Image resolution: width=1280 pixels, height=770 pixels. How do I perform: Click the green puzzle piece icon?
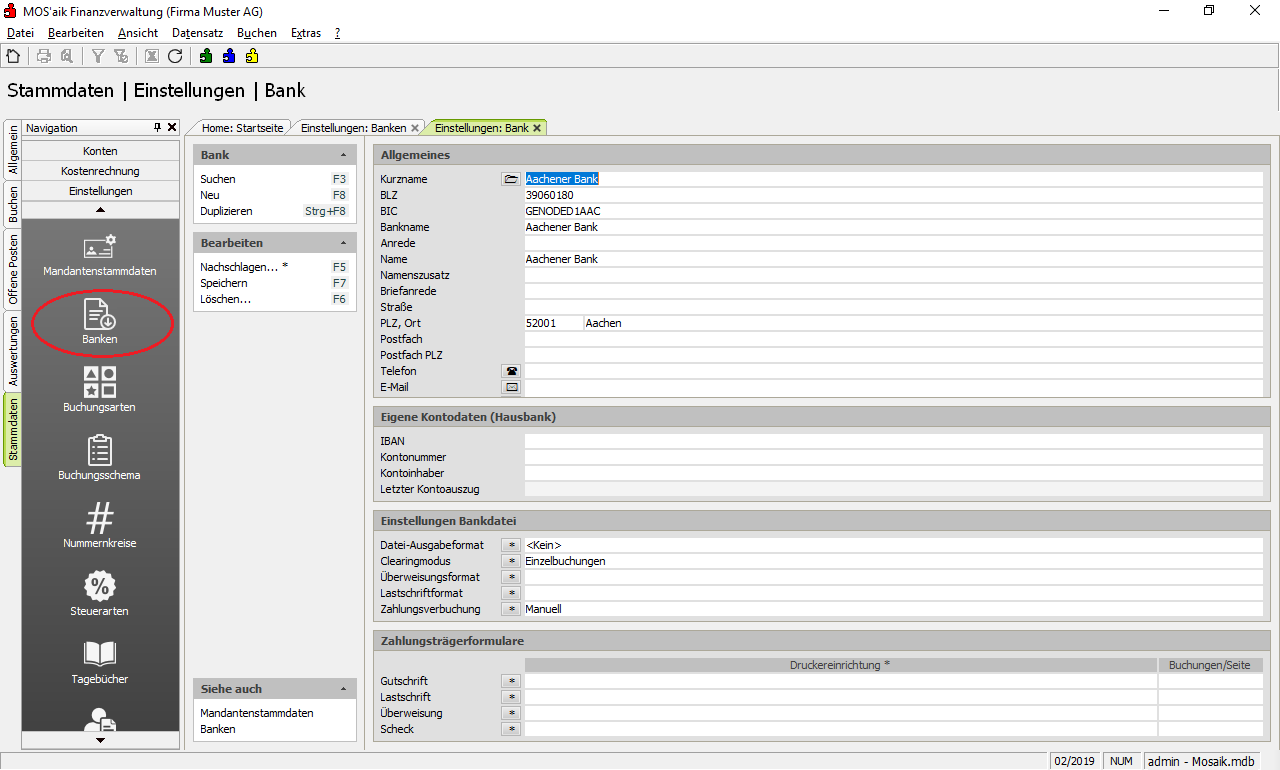tap(206, 56)
